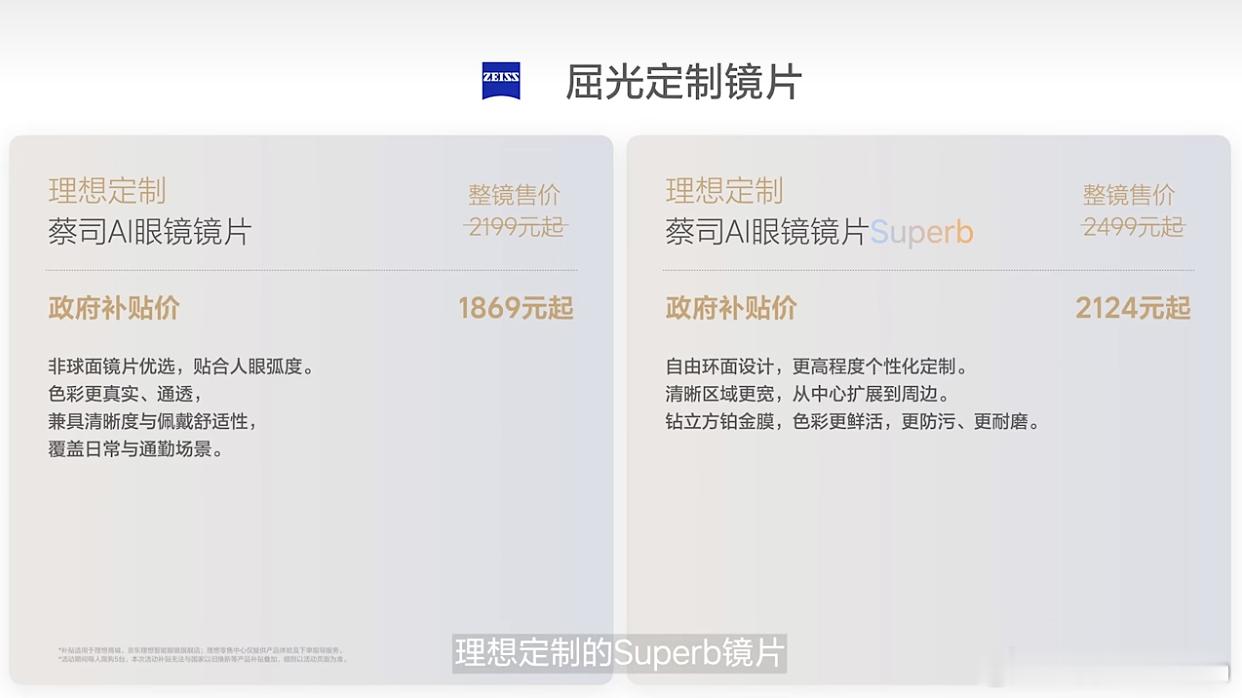This screenshot has height=698, width=1242.
Task: Click line '自由环面设计，更高程度个性化定制。'
Action: point(820,367)
